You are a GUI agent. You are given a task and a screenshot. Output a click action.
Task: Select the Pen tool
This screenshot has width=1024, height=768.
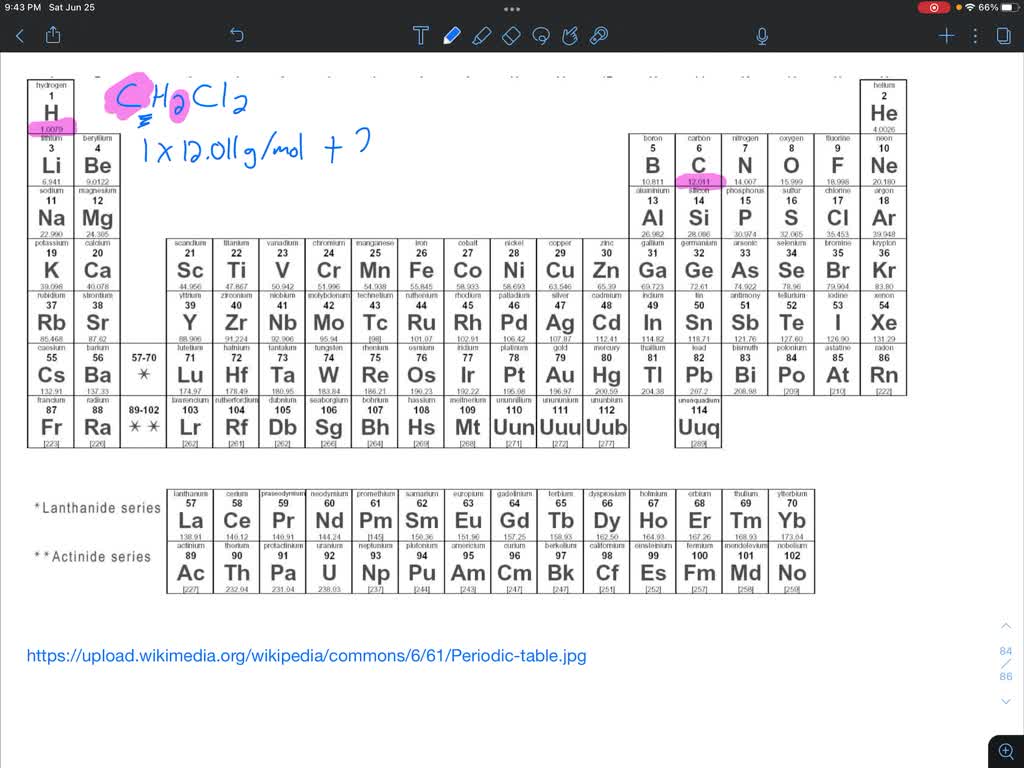[451, 36]
